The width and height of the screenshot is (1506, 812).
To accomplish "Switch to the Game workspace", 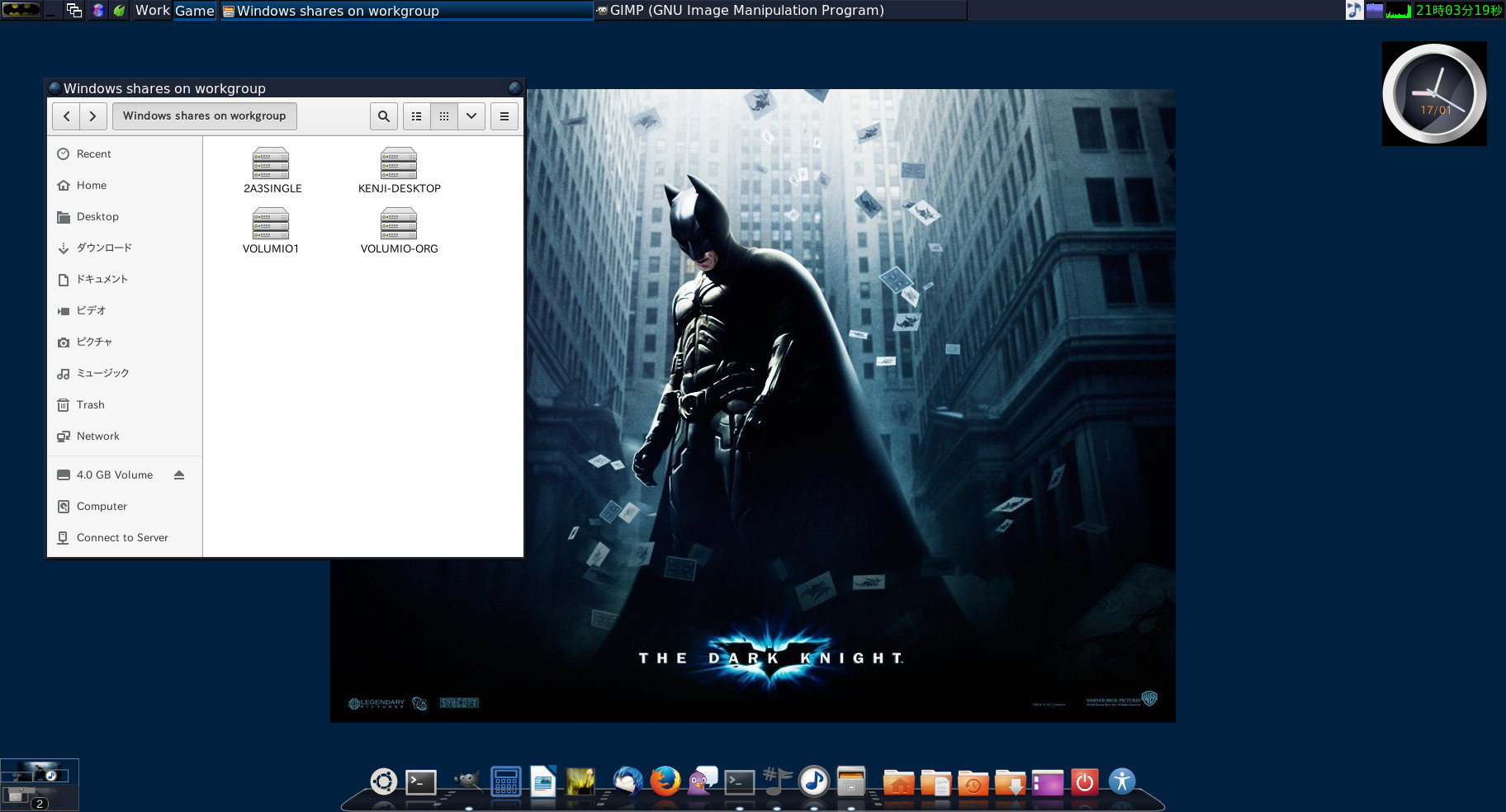I will coord(195,10).
